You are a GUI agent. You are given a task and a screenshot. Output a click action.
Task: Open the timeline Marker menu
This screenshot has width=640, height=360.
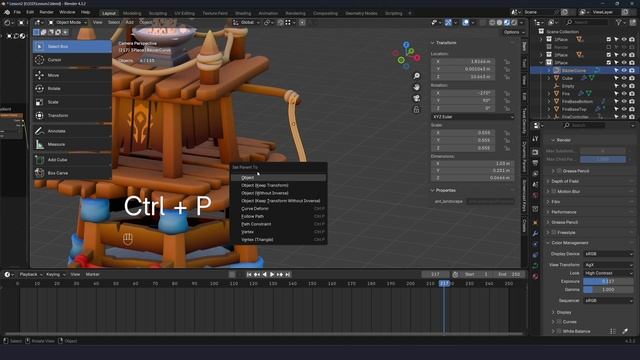point(93,275)
